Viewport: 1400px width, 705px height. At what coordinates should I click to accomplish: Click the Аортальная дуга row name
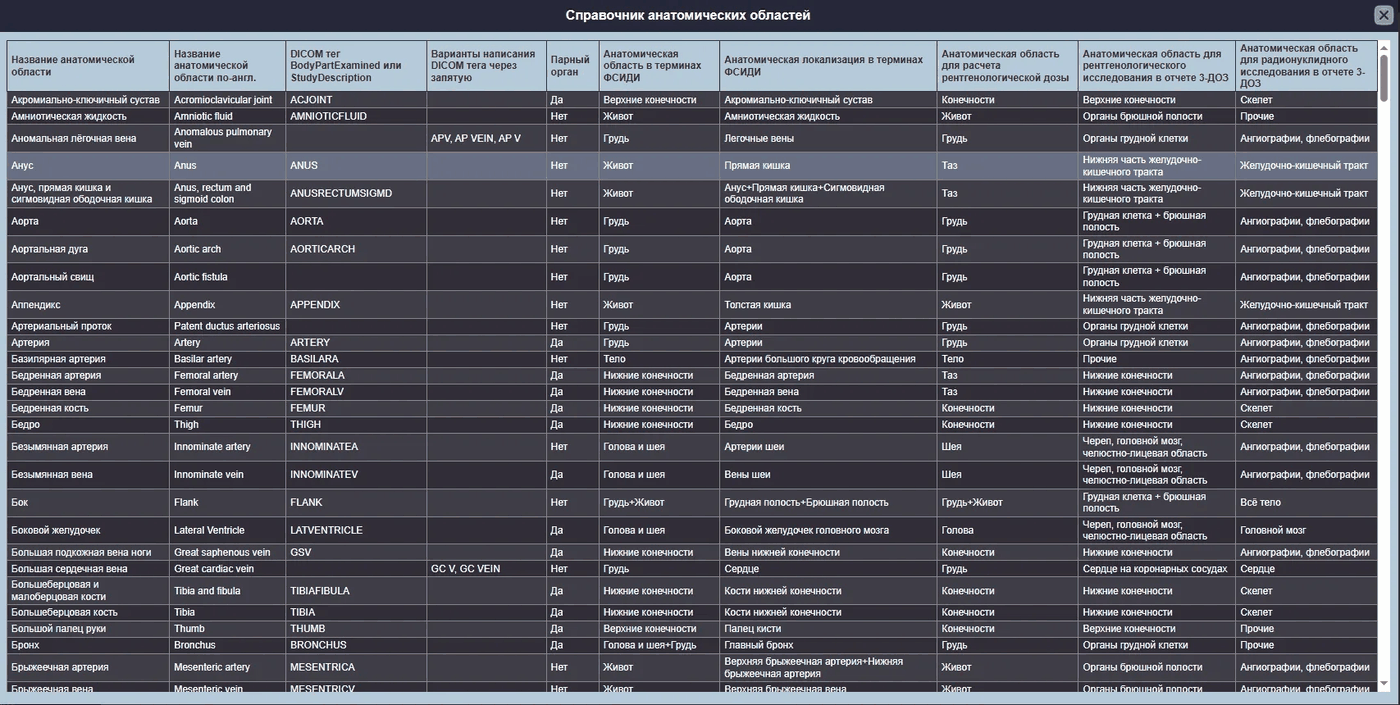coord(88,249)
